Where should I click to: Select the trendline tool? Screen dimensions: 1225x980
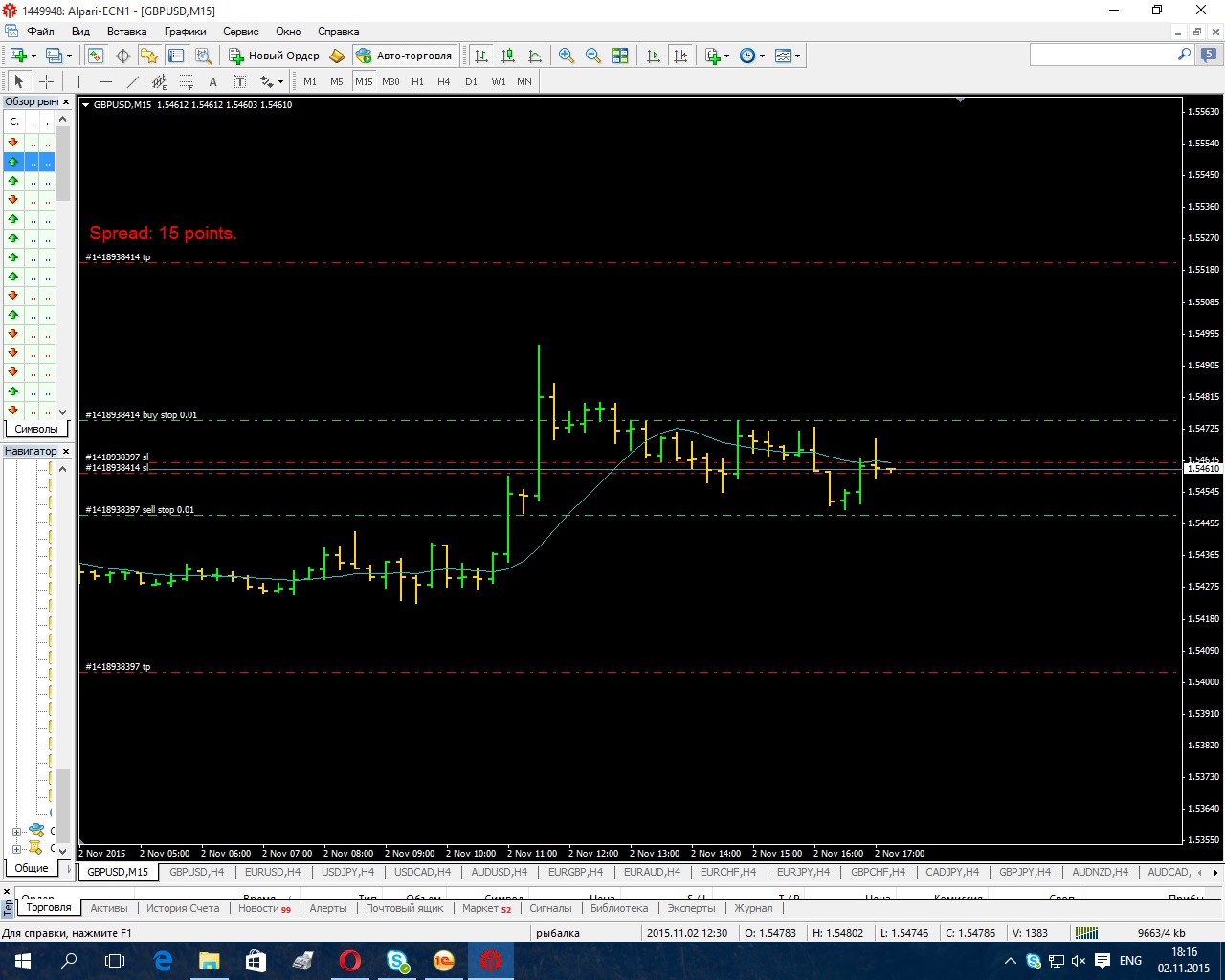click(x=133, y=81)
